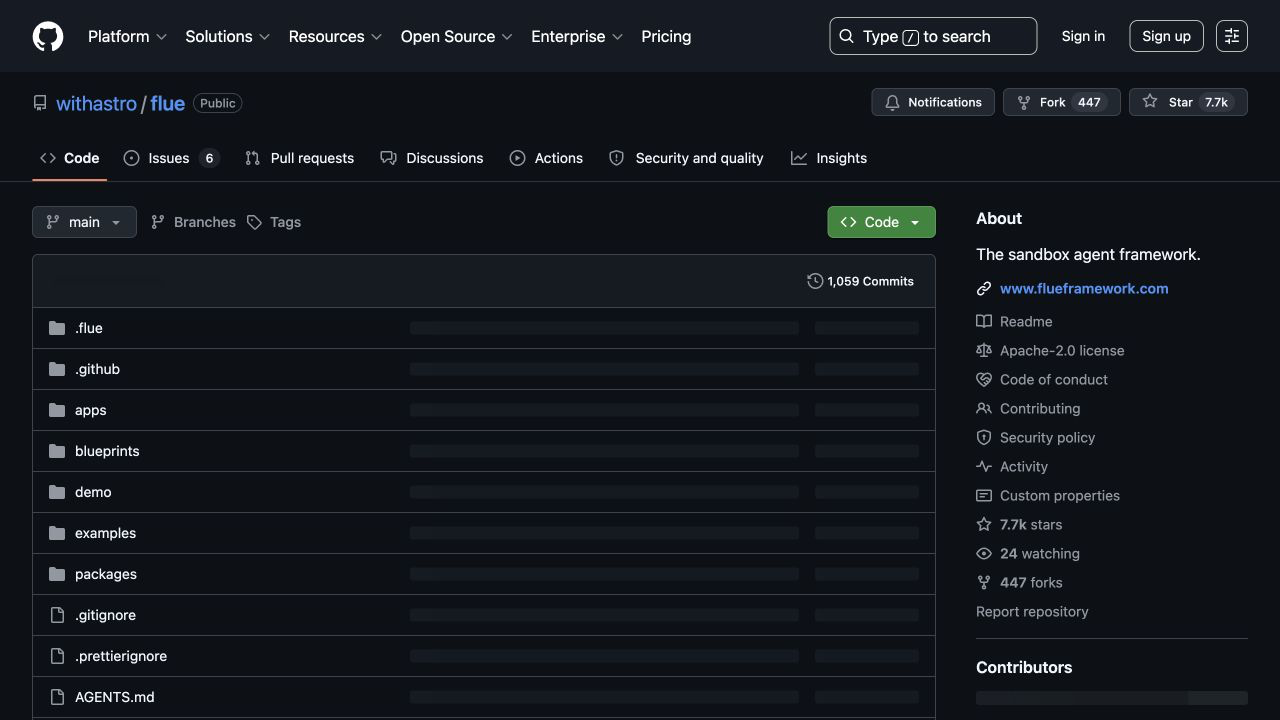Image resolution: width=1280 pixels, height=720 pixels.
Task: View Branches list
Action: tap(193, 222)
